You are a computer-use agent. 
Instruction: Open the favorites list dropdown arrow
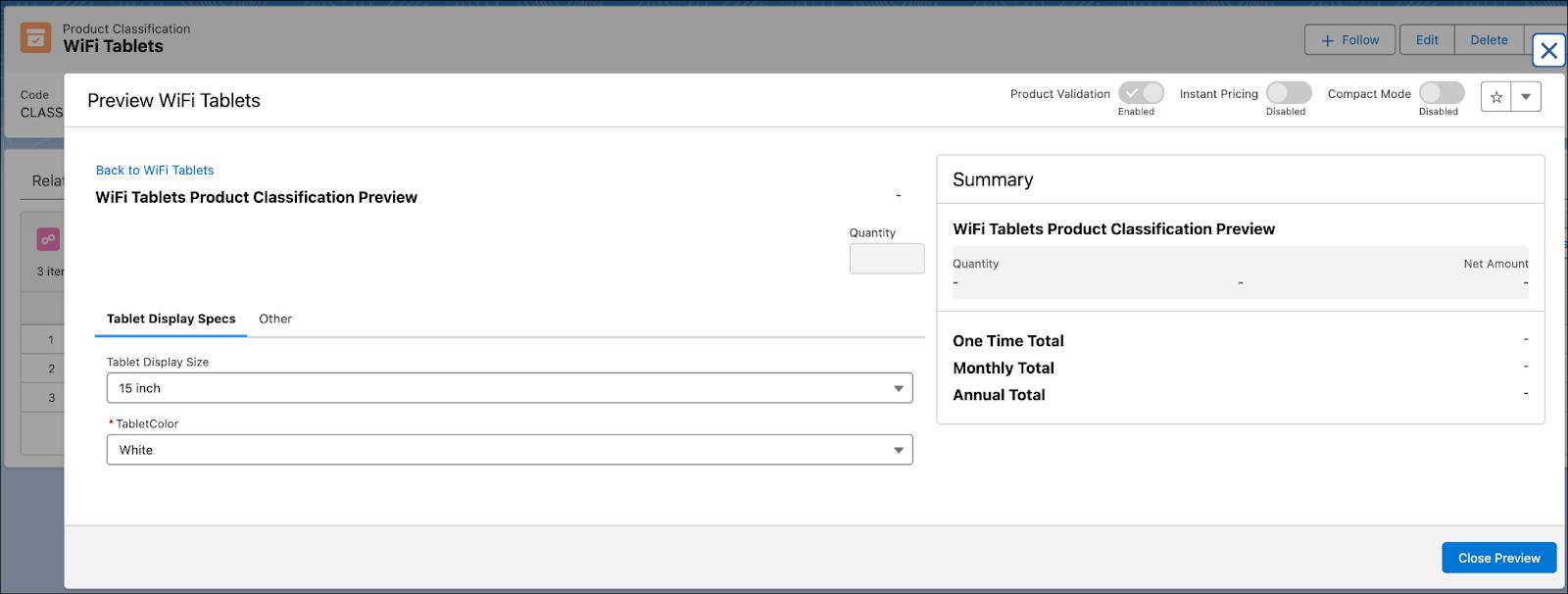[x=1526, y=97]
